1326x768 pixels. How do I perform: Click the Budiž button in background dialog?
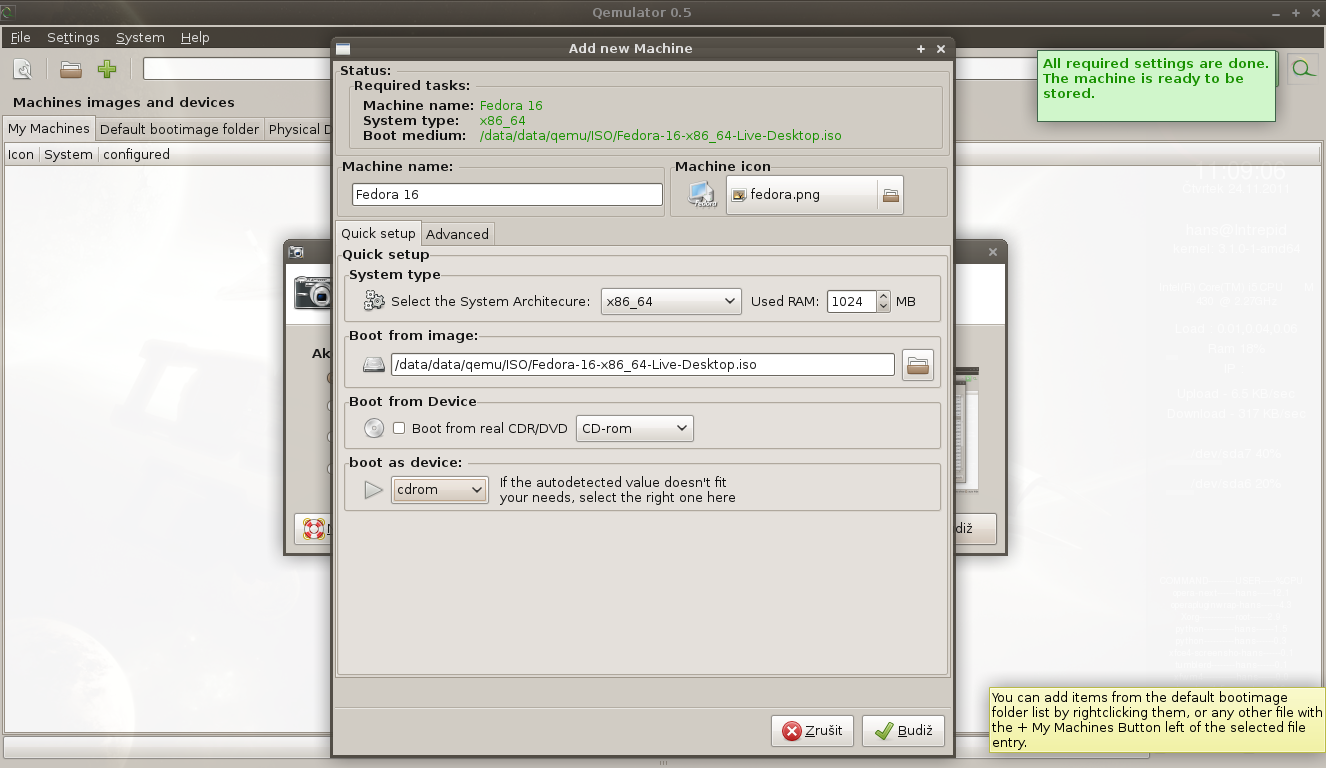coord(975,529)
